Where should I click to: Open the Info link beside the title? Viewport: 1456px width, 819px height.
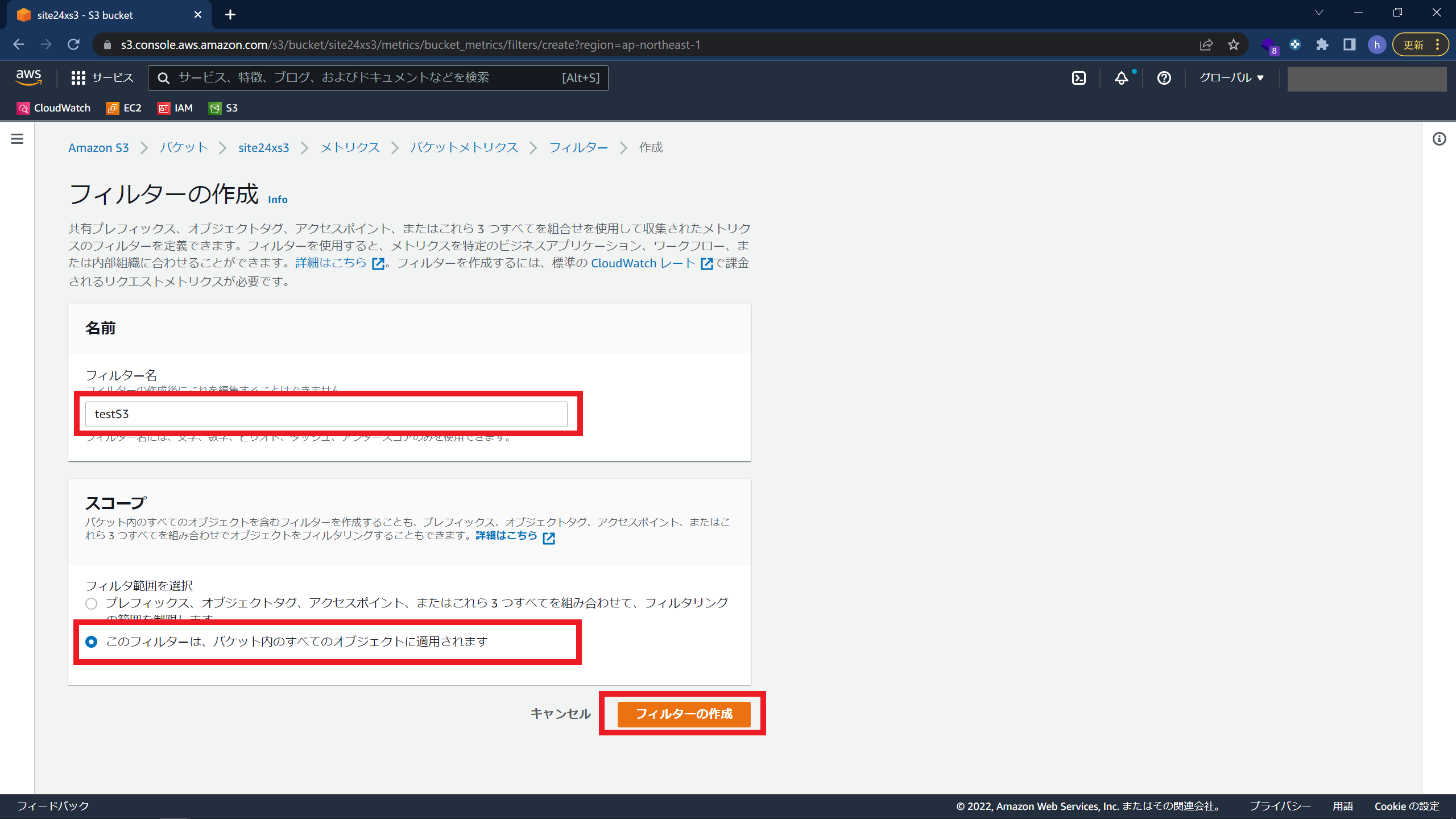point(278,200)
